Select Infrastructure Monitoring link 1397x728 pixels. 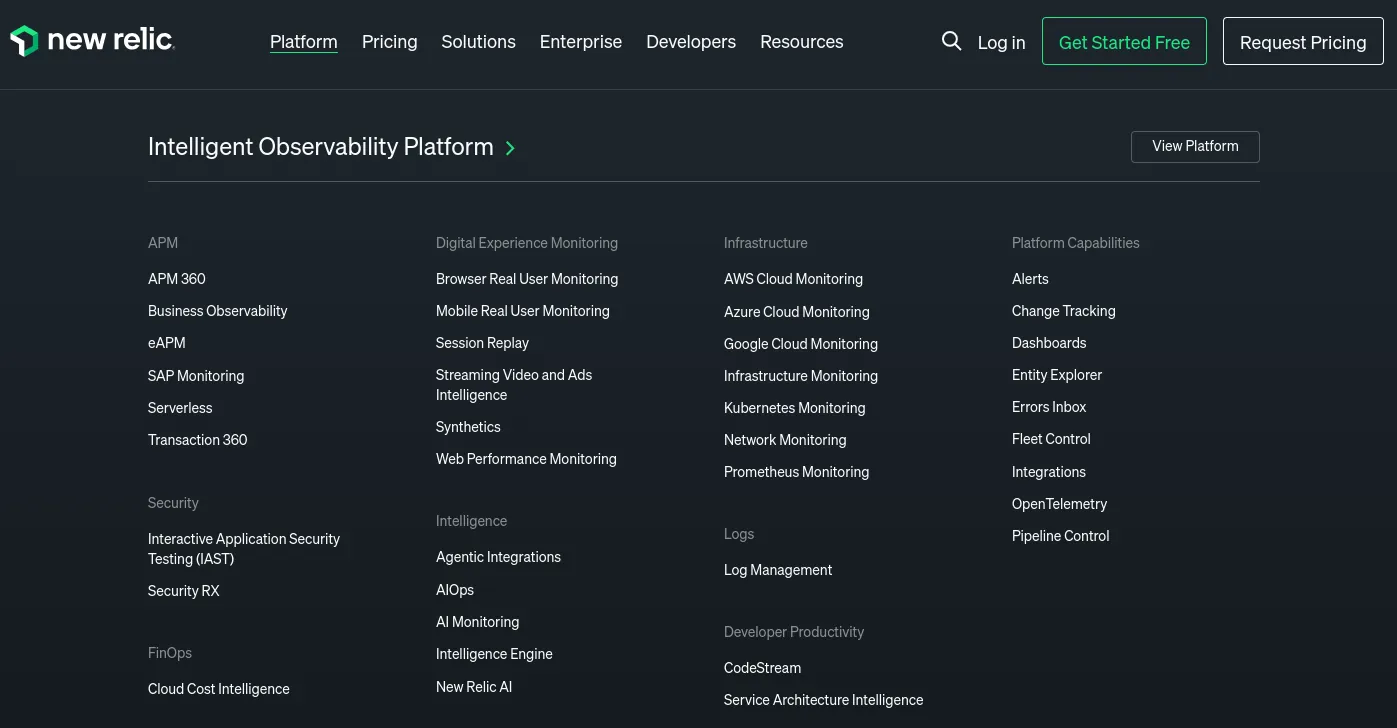pos(801,376)
